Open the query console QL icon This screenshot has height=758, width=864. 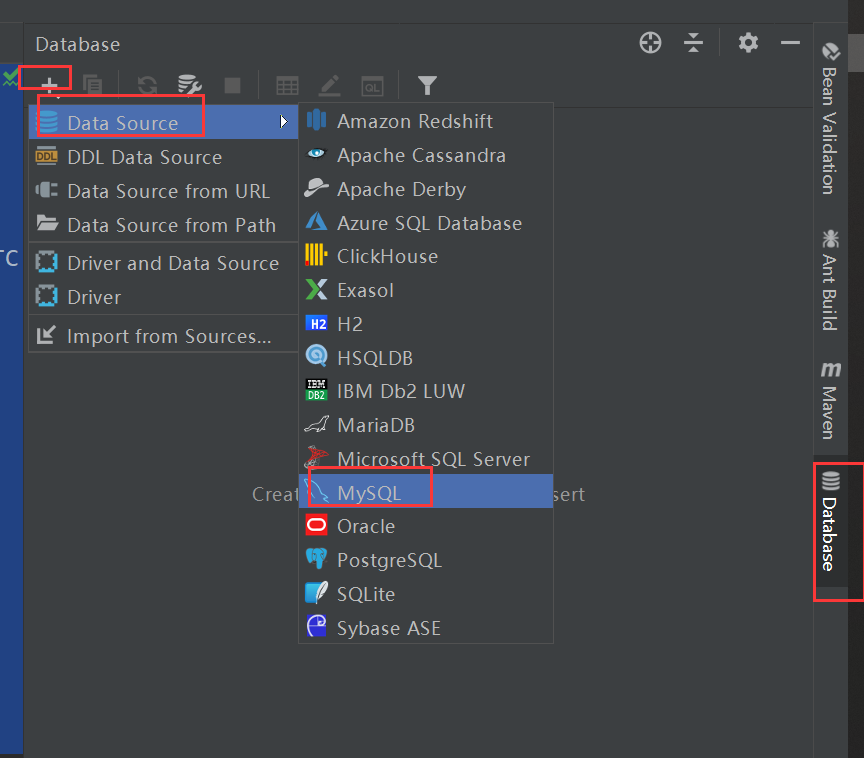pyautogui.click(x=372, y=86)
